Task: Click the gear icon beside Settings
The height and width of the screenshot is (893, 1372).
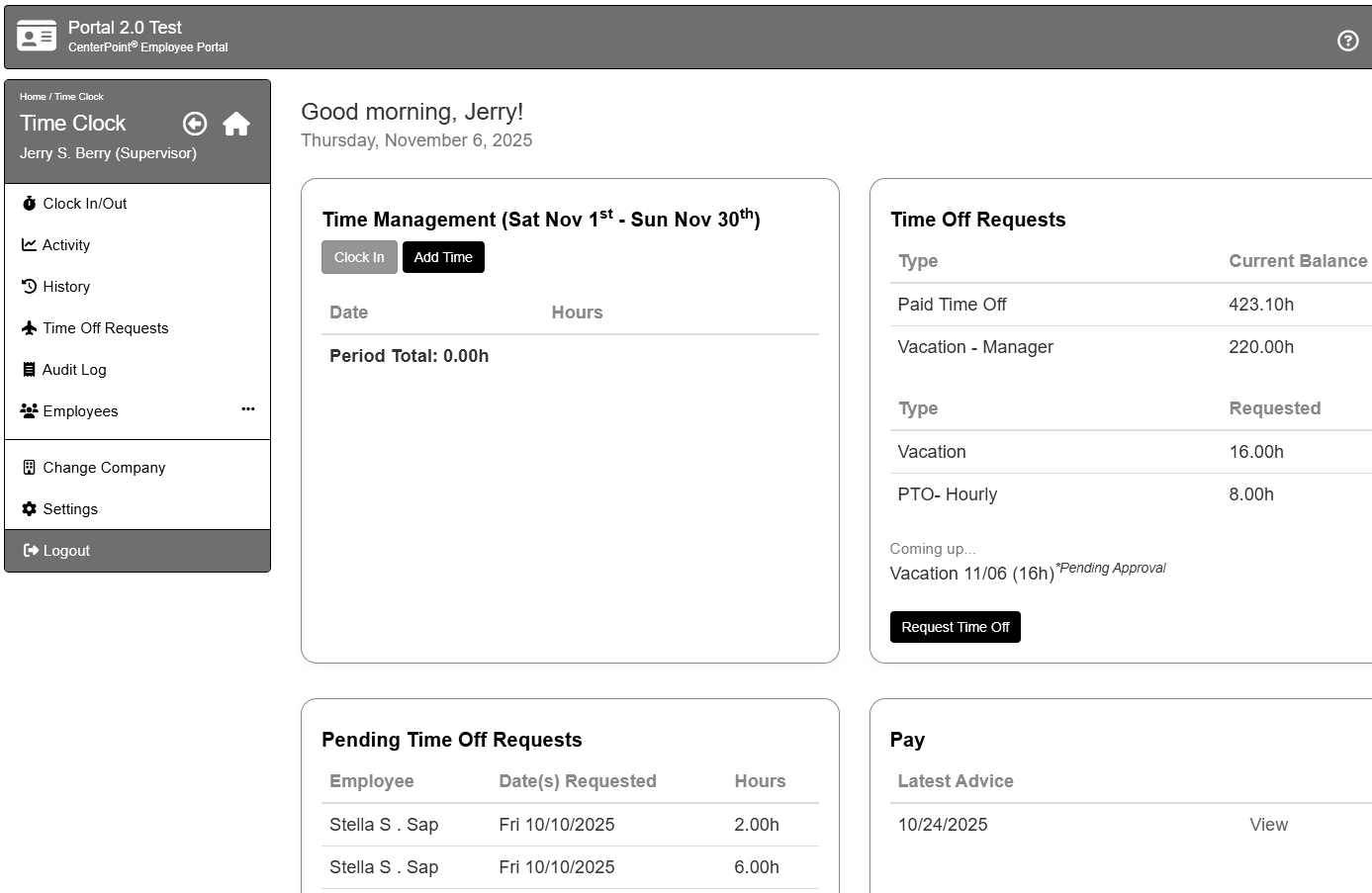Action: point(30,509)
